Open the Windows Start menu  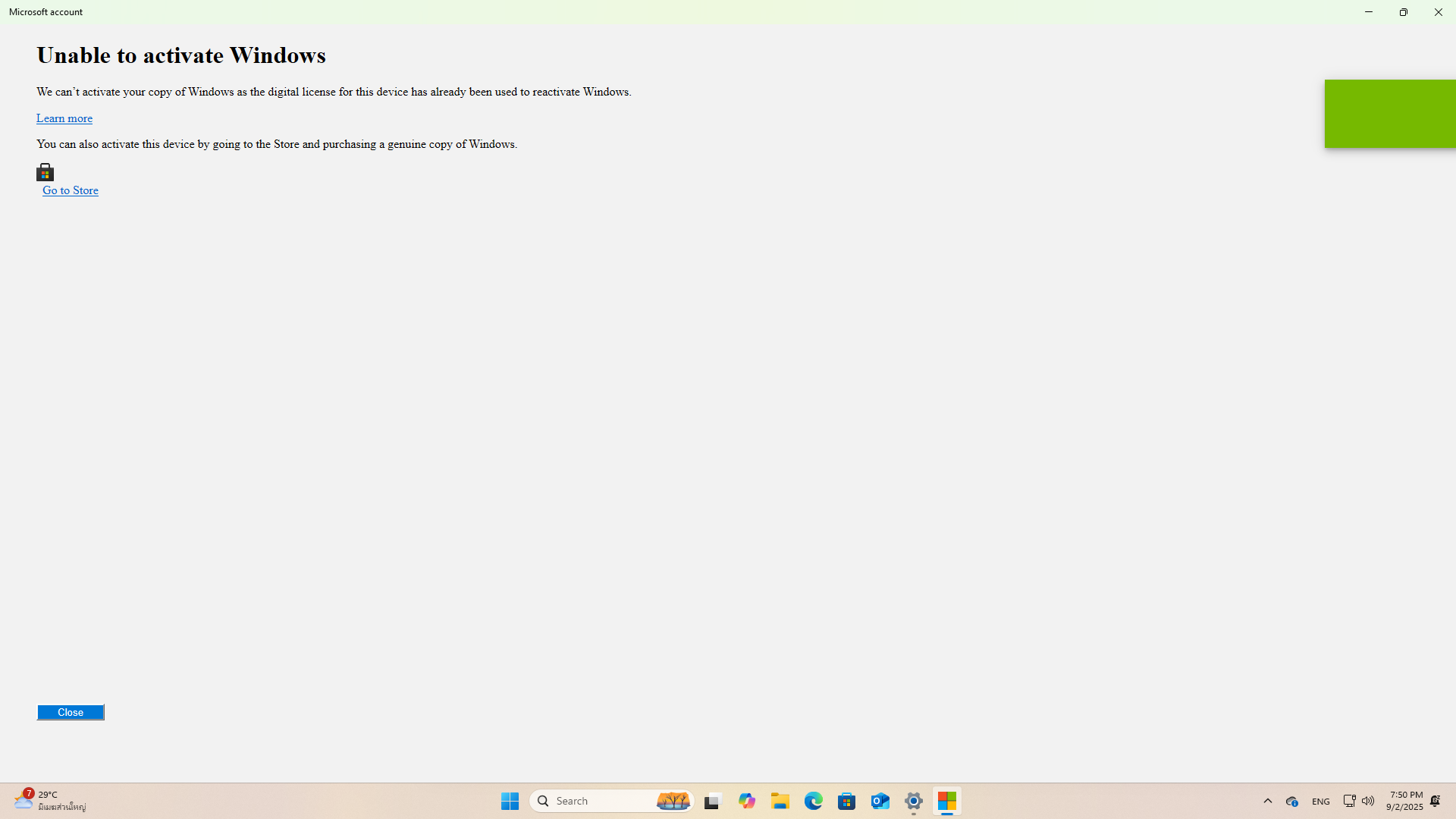510,801
